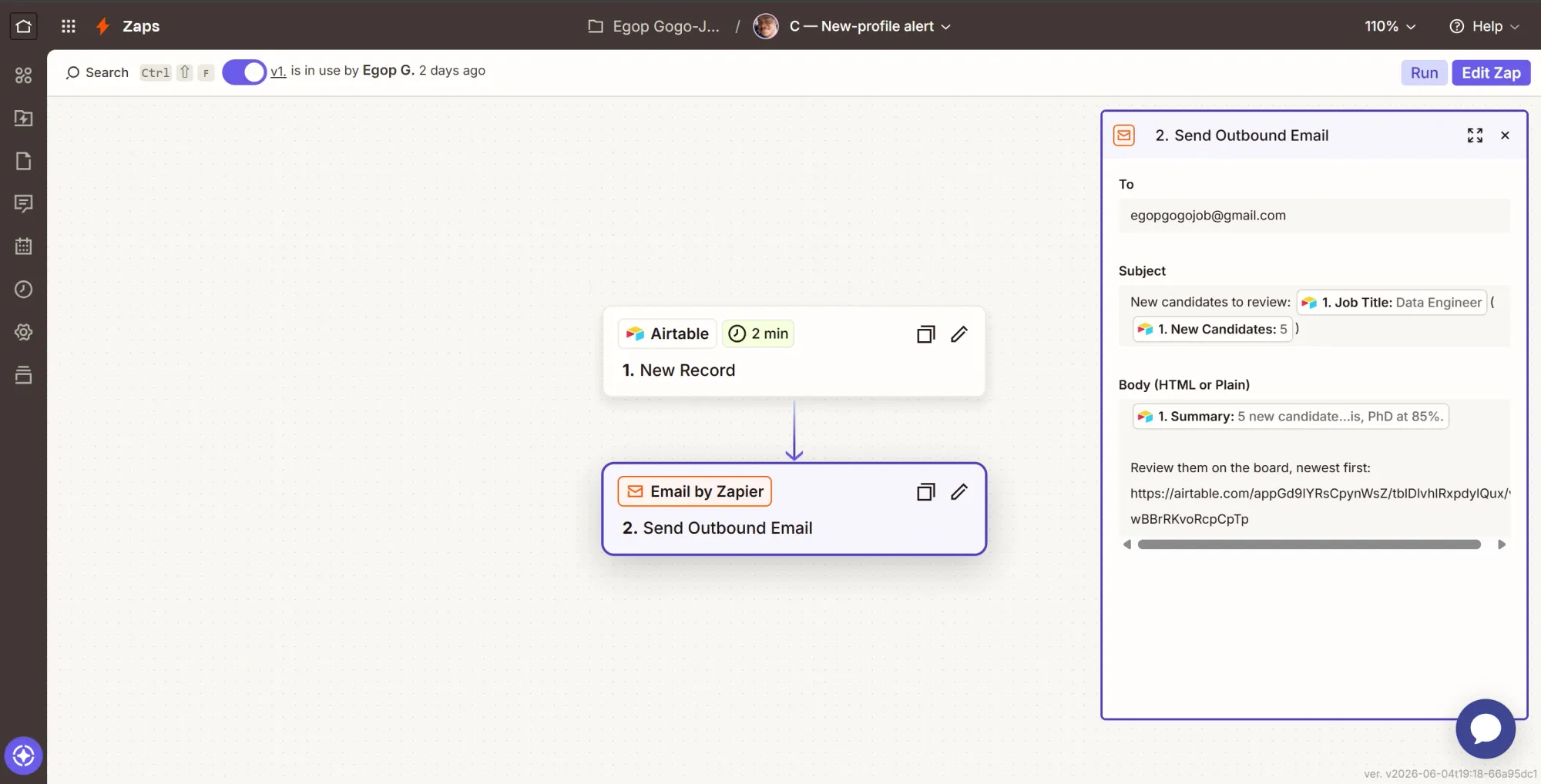1541x784 pixels.
Task: Click the Body scrollbar left arrow
Action: tap(1127, 544)
